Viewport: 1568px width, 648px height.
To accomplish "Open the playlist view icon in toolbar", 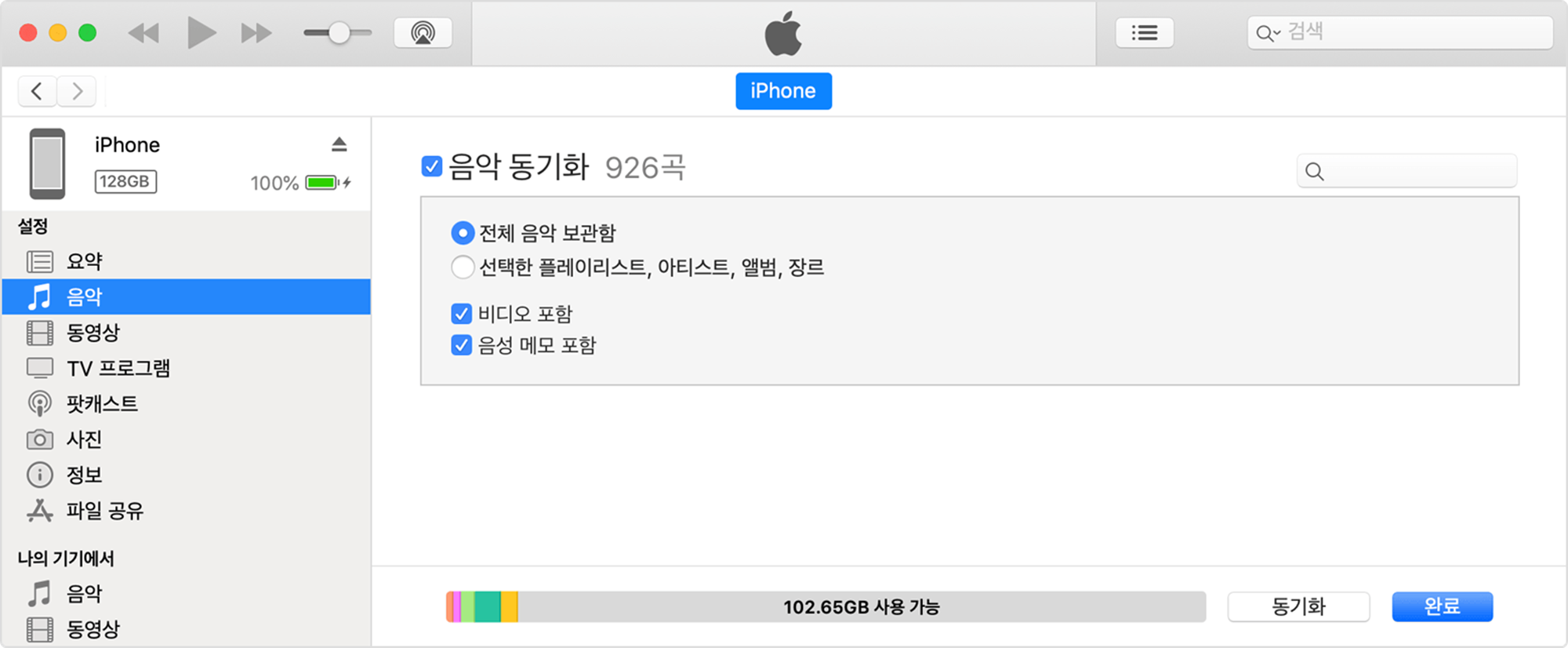I will [1145, 32].
